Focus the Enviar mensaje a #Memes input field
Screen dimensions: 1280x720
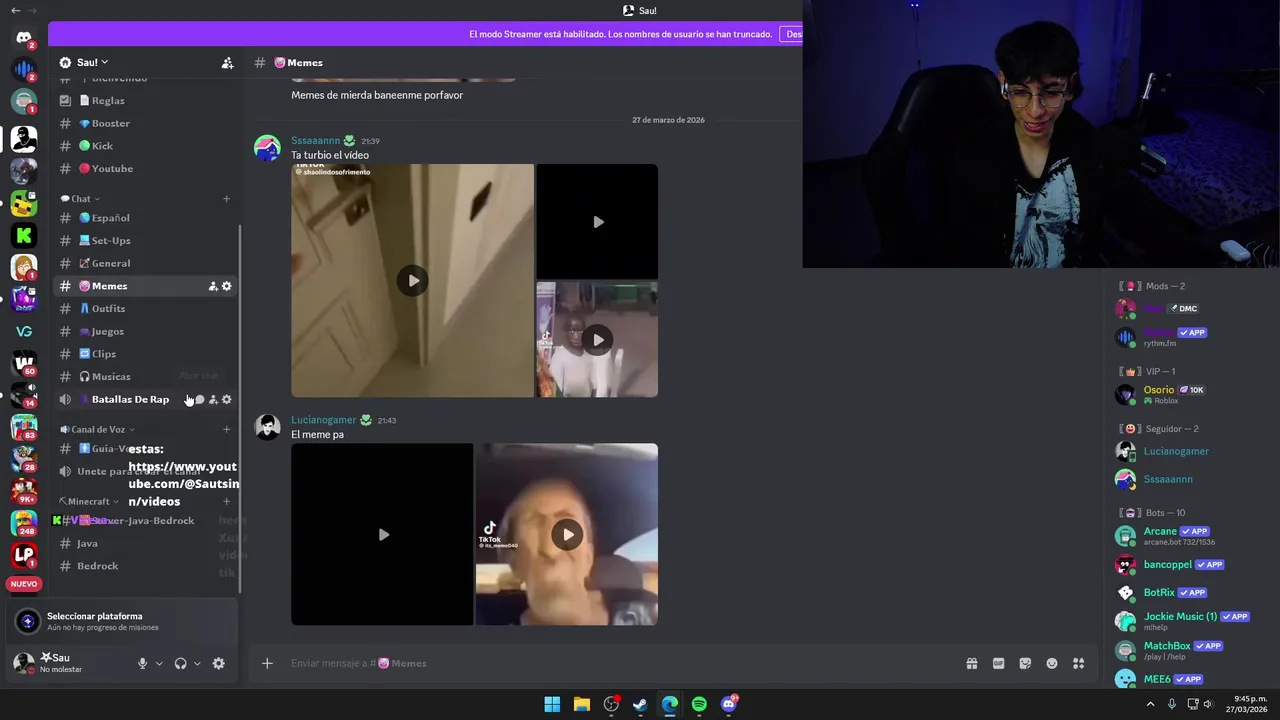click(x=620, y=663)
